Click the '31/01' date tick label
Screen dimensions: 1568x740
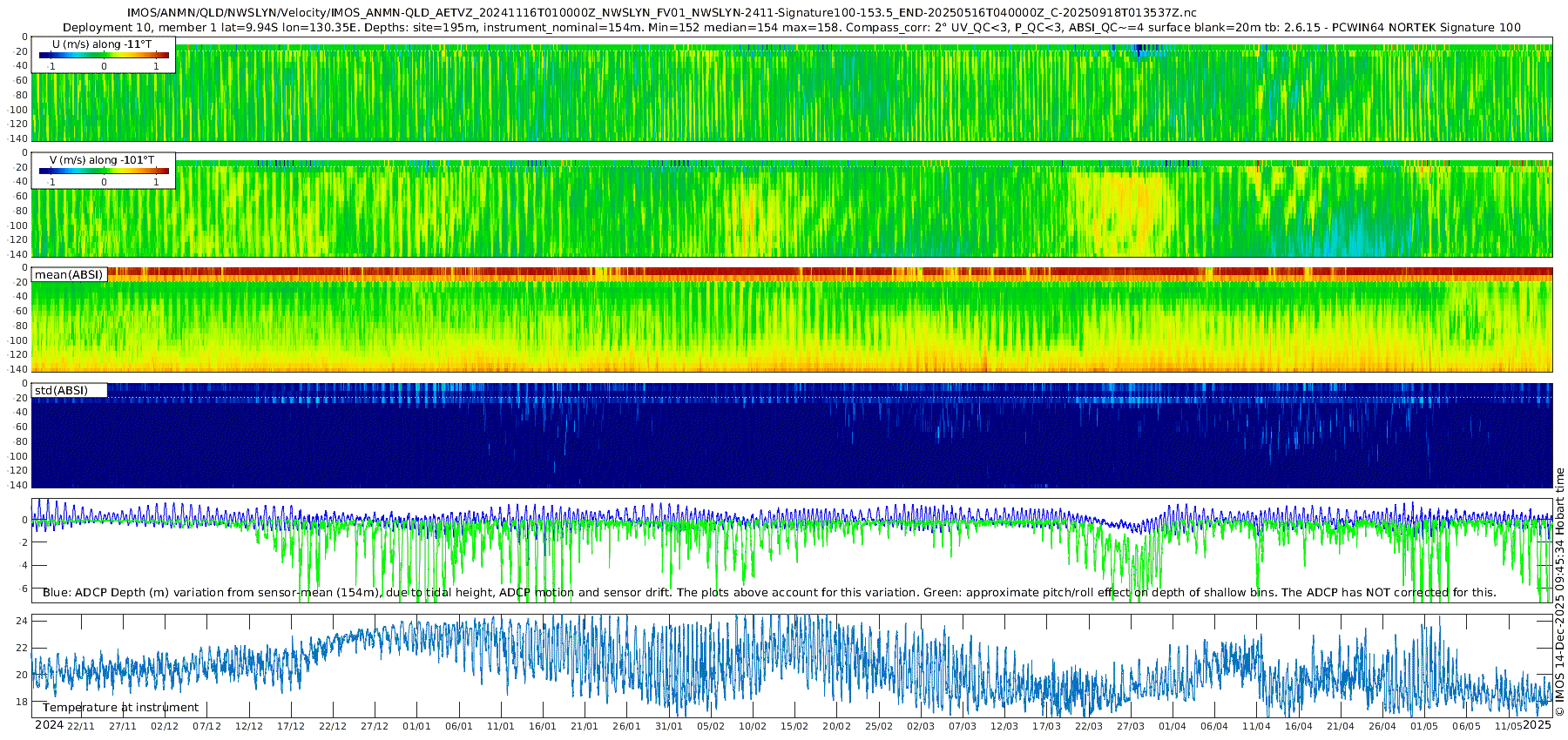coord(669,726)
